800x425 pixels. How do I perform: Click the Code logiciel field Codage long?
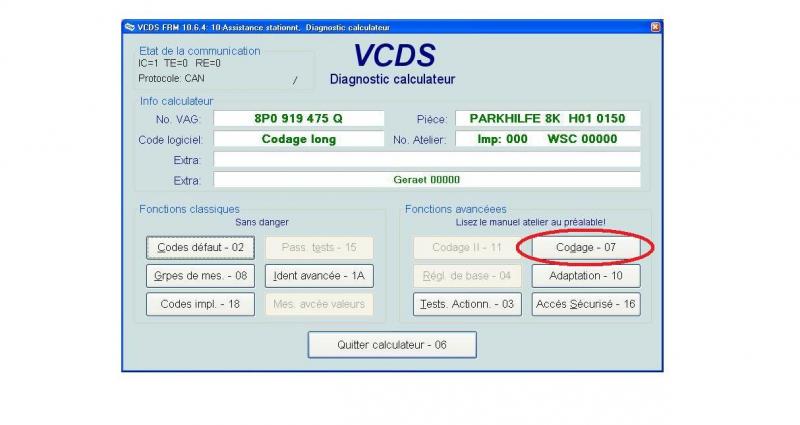298,139
